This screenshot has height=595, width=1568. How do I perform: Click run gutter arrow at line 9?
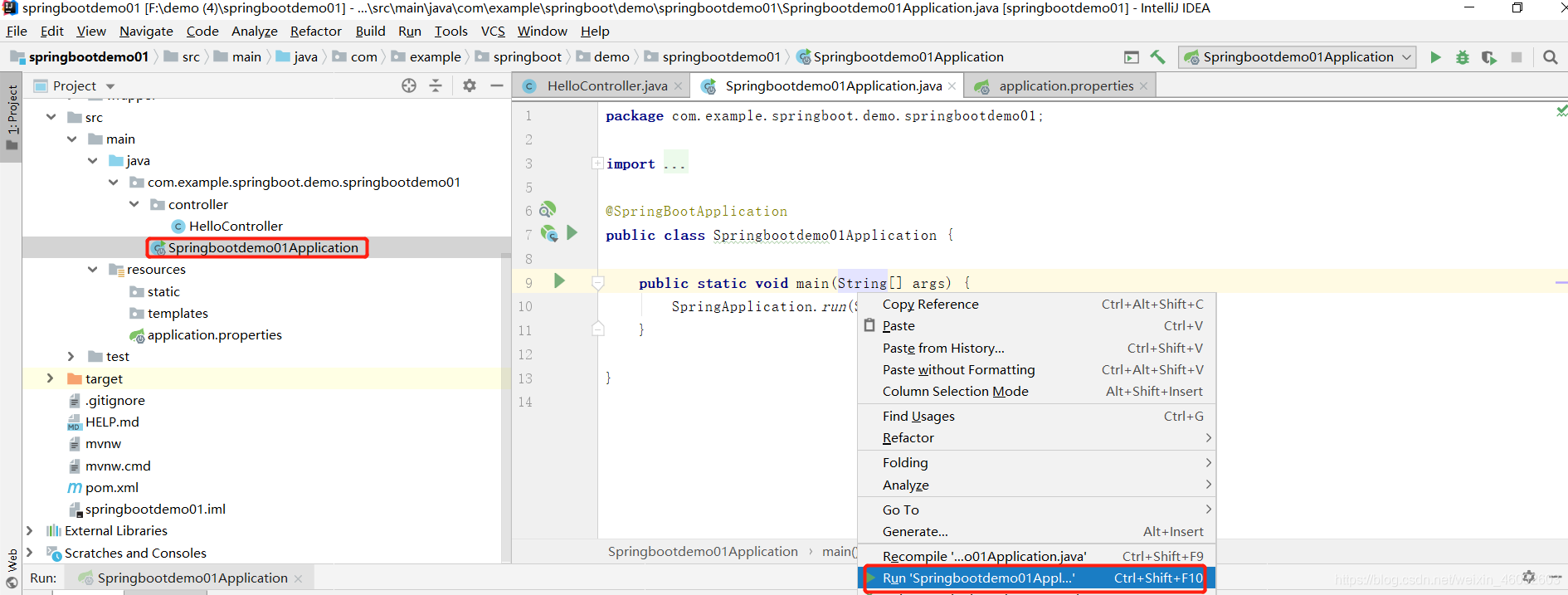(559, 281)
